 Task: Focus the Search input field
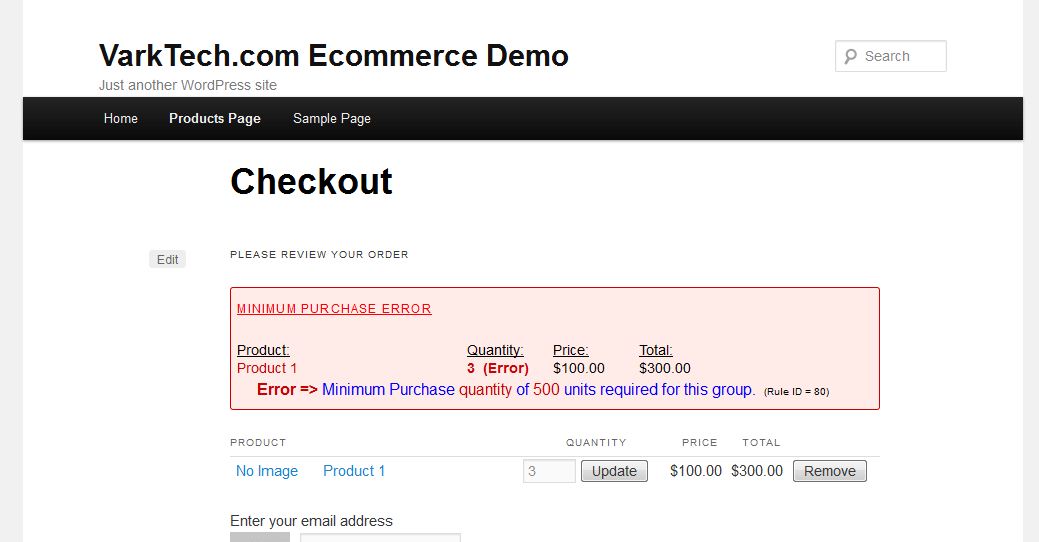pos(891,56)
